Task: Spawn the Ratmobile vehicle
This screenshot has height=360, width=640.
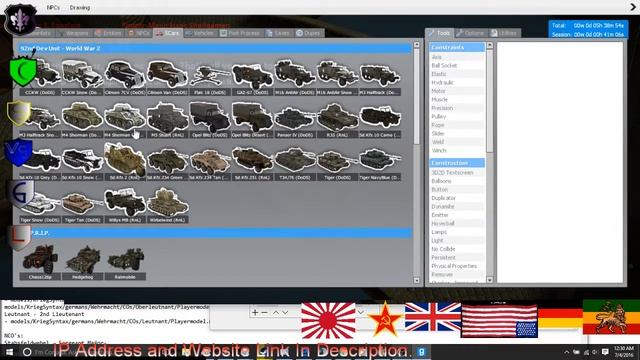Action: pos(124,262)
